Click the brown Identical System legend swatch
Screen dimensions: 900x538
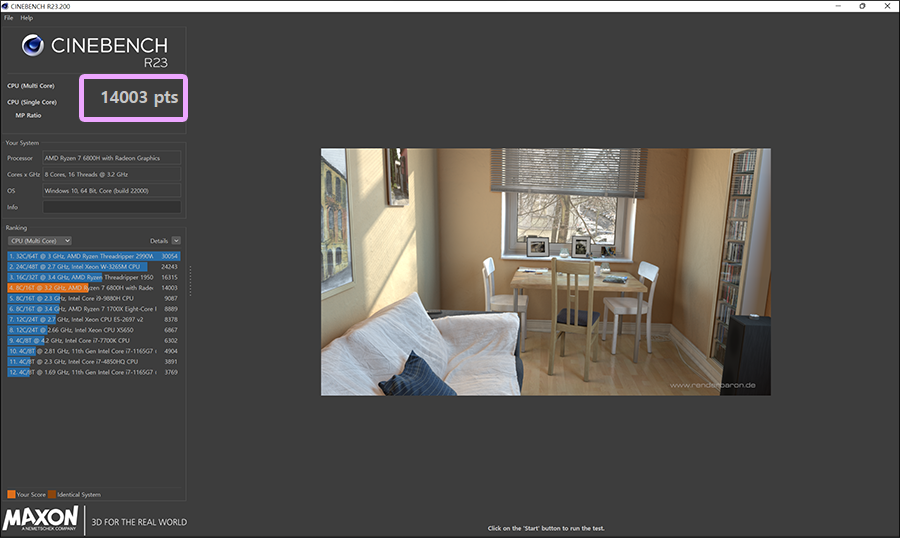pyautogui.click(x=52, y=494)
